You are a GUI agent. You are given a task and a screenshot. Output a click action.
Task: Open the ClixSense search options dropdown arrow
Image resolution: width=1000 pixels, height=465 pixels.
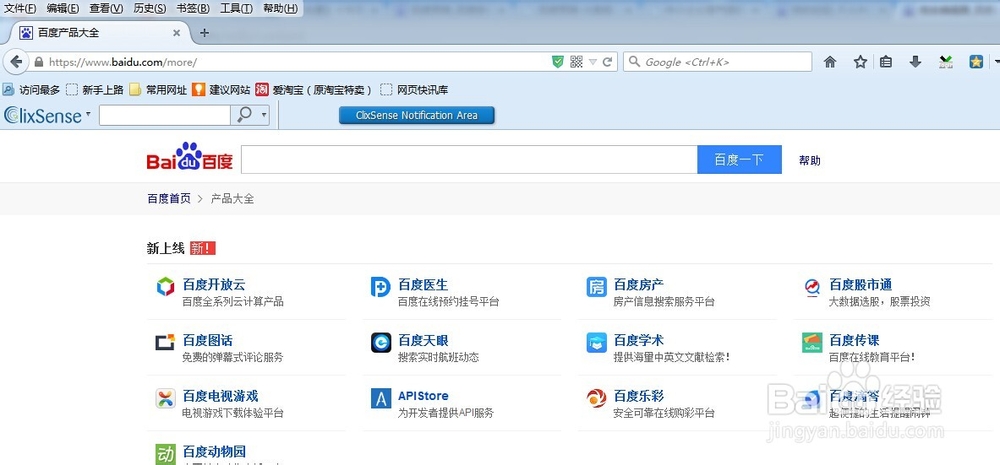[x=264, y=115]
